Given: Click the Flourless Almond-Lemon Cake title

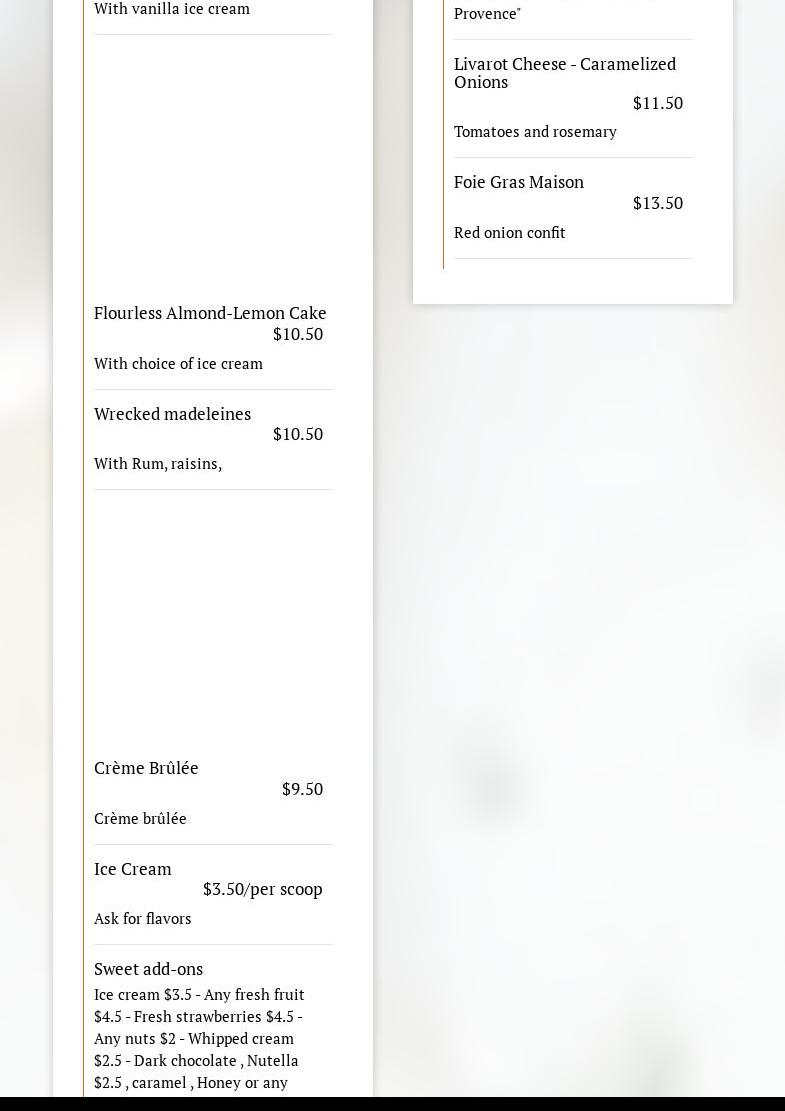Looking at the screenshot, I should 210,313.
